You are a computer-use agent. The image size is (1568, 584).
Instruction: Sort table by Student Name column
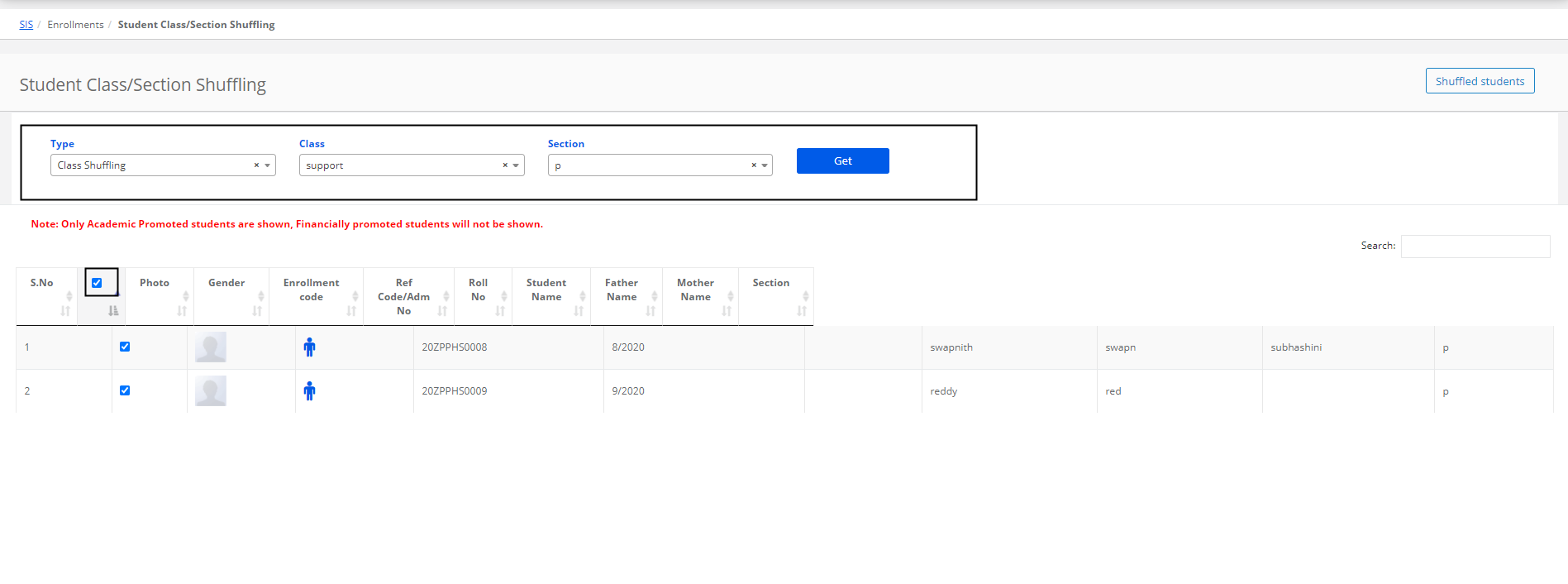point(551,296)
